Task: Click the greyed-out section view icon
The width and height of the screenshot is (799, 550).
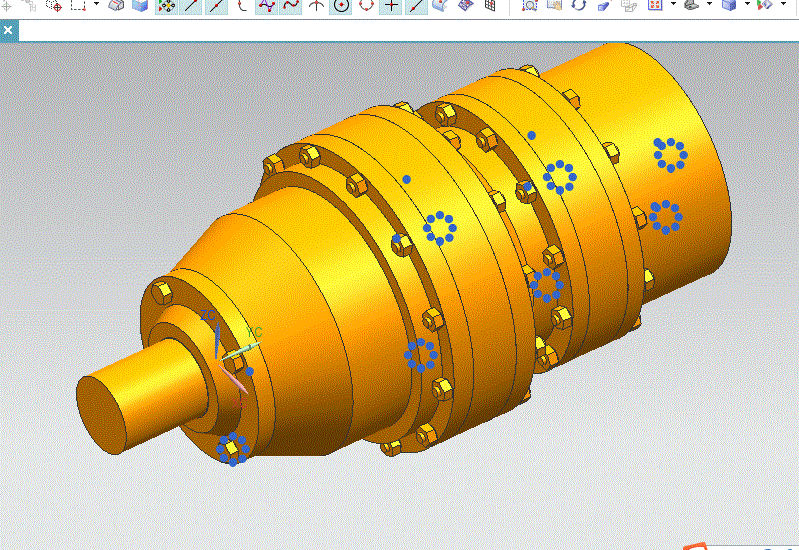Action: tap(629, 6)
